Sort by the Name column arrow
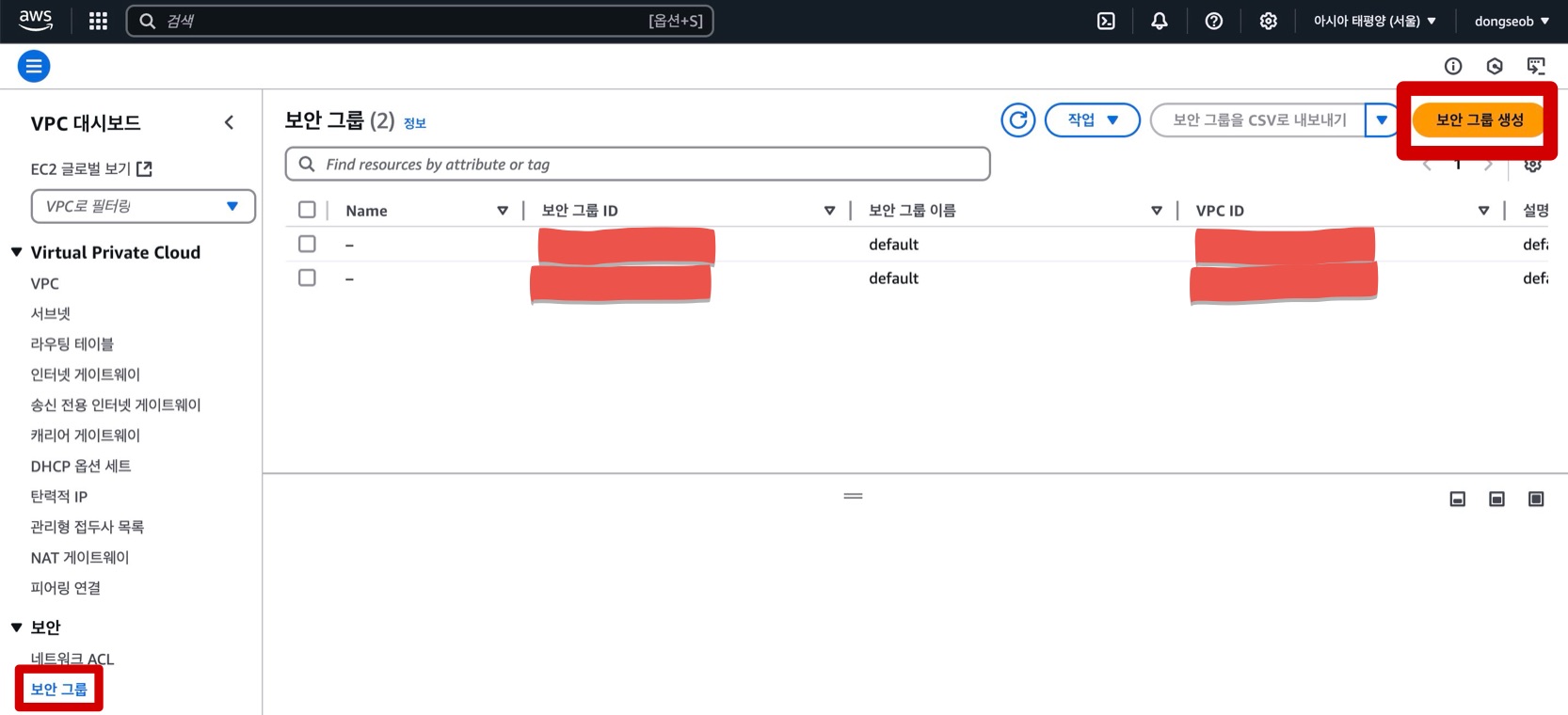Screen dimensions: 1568x715 pyautogui.click(x=503, y=211)
